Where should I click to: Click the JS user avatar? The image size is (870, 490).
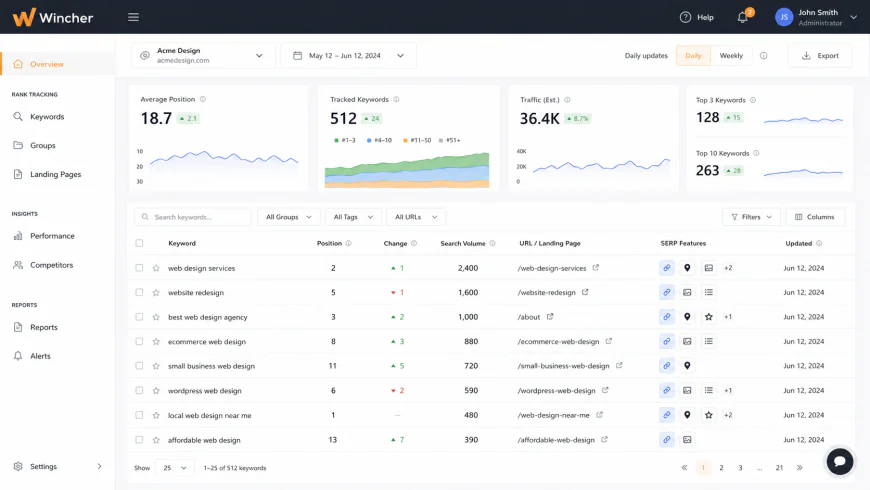783,17
